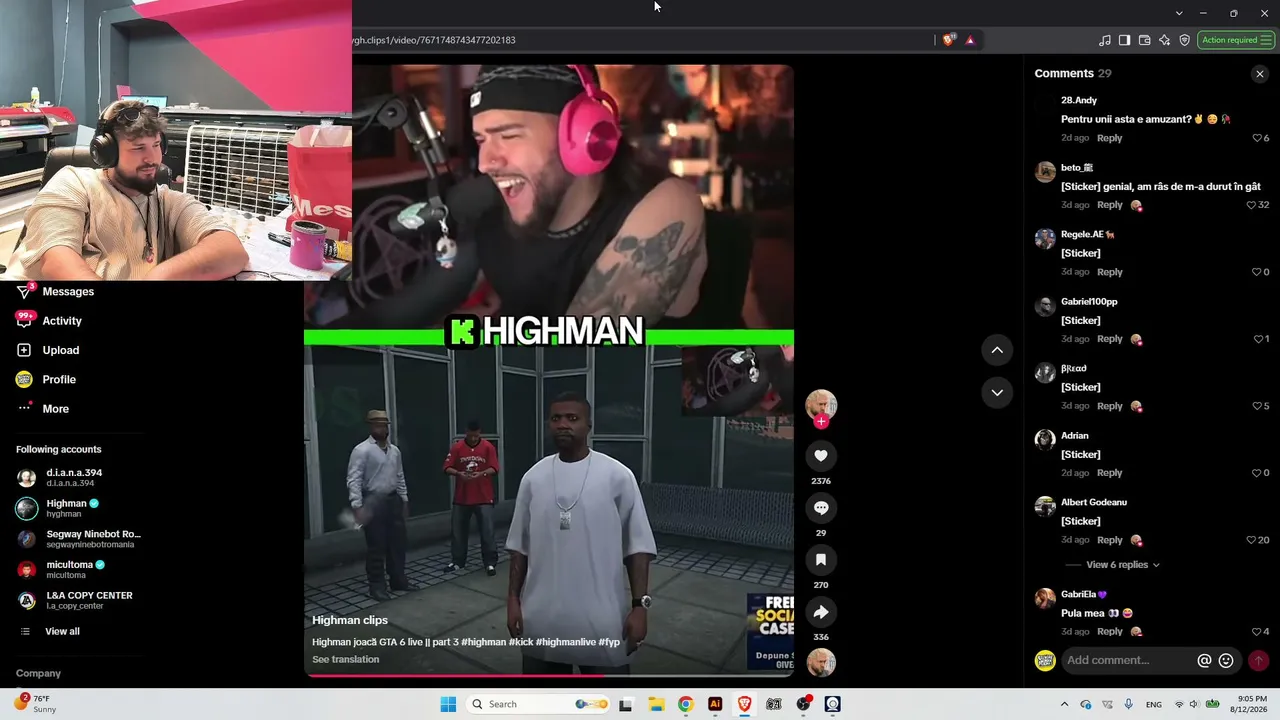Open the Action required browser menu
This screenshot has height=720, width=1280.
point(1237,40)
